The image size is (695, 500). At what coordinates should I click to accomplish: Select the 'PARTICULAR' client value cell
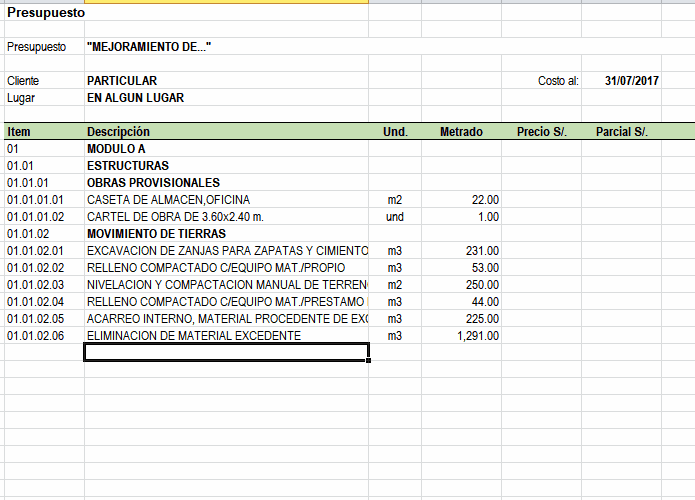226,81
